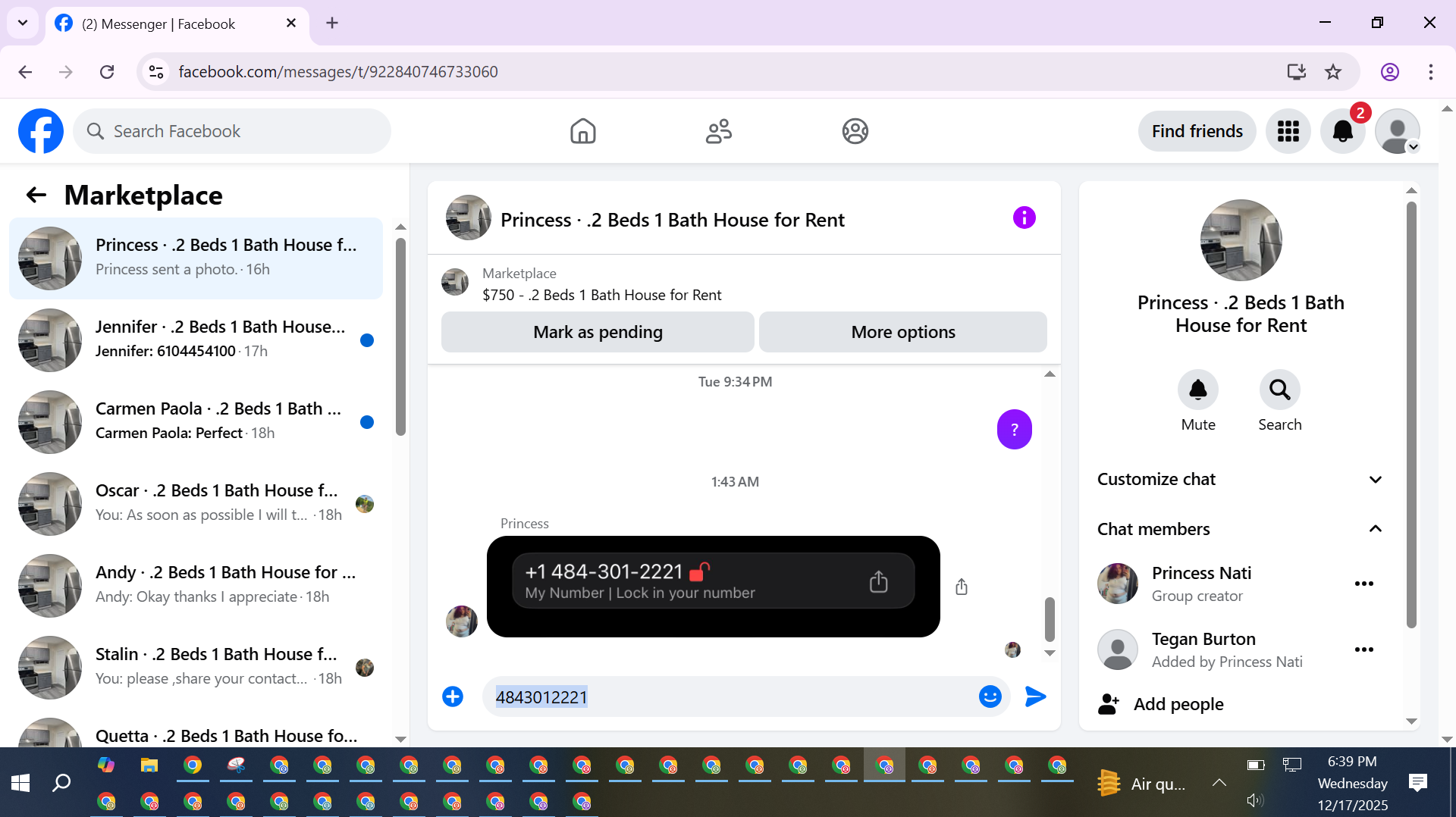Click the right info panel scrollbar
The width and height of the screenshot is (1456, 817).
pos(1411,415)
